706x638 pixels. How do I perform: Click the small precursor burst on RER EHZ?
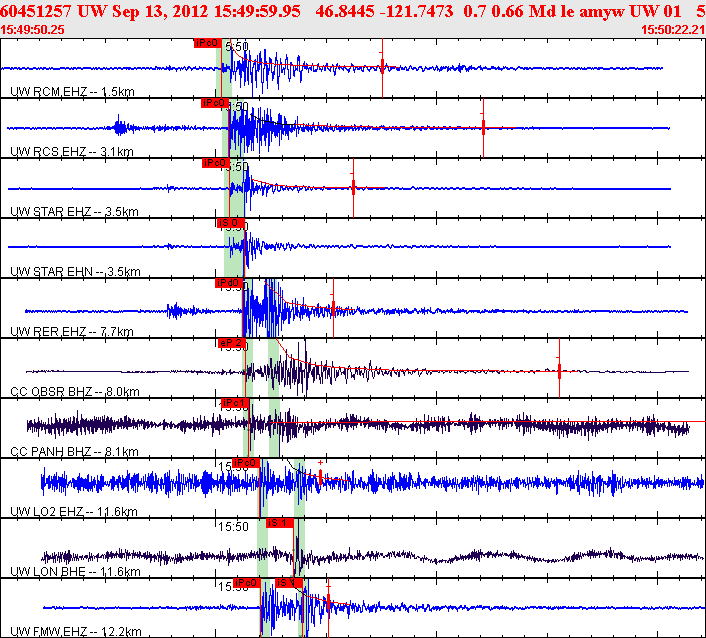tap(176, 310)
